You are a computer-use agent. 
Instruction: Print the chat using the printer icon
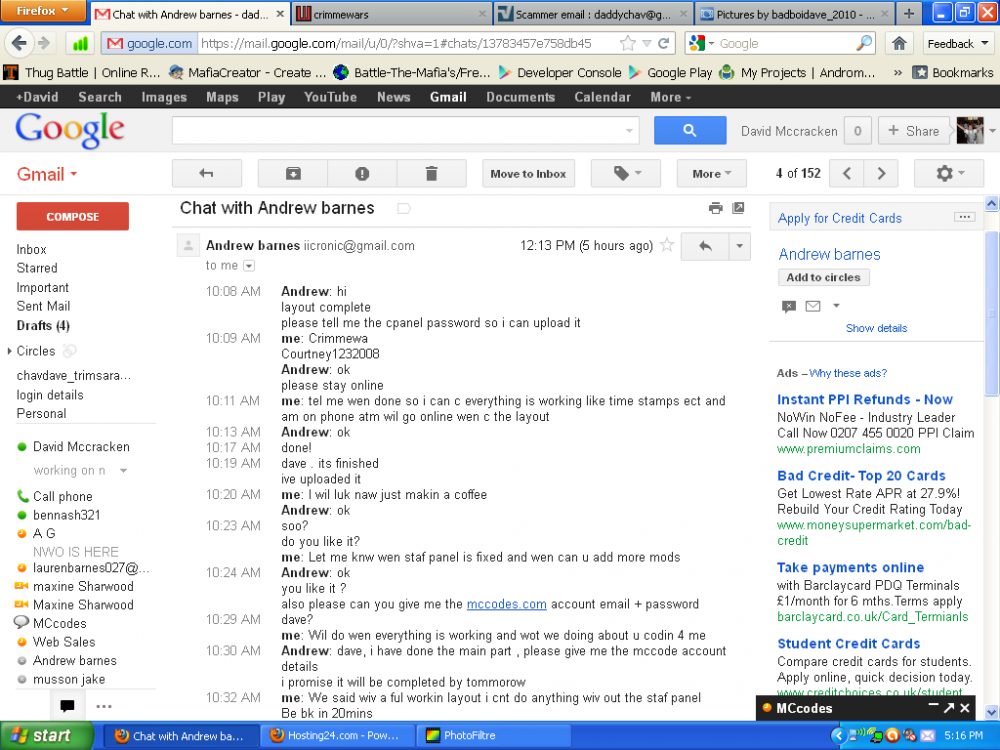pos(716,208)
